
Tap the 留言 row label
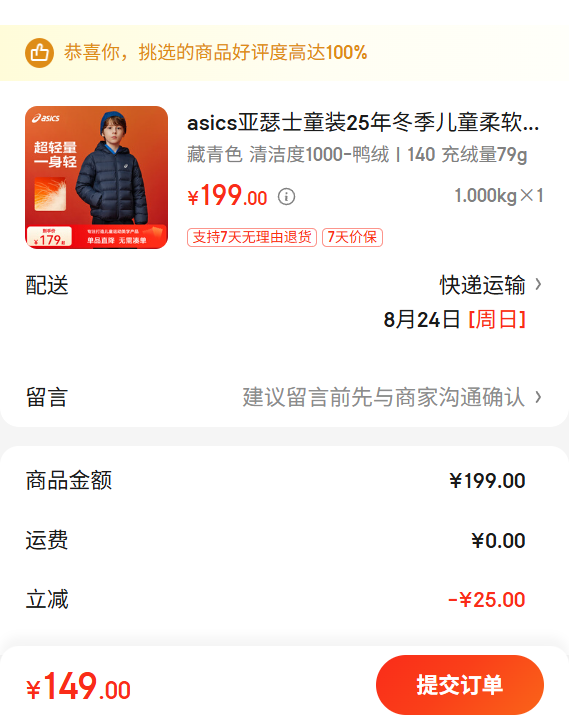[47, 397]
